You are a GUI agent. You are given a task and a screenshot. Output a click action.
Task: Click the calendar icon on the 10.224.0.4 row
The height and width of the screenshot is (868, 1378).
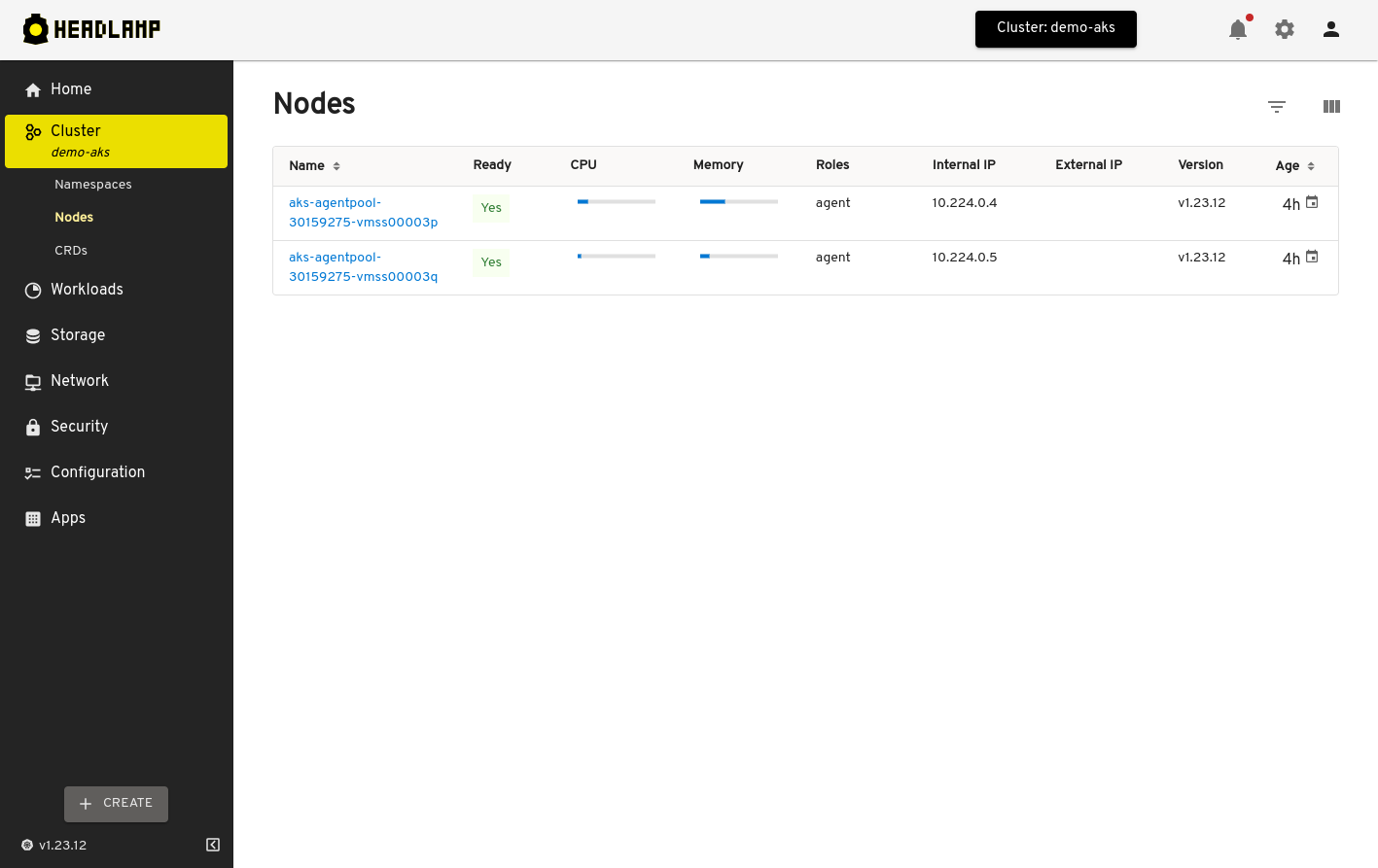pyautogui.click(x=1312, y=202)
